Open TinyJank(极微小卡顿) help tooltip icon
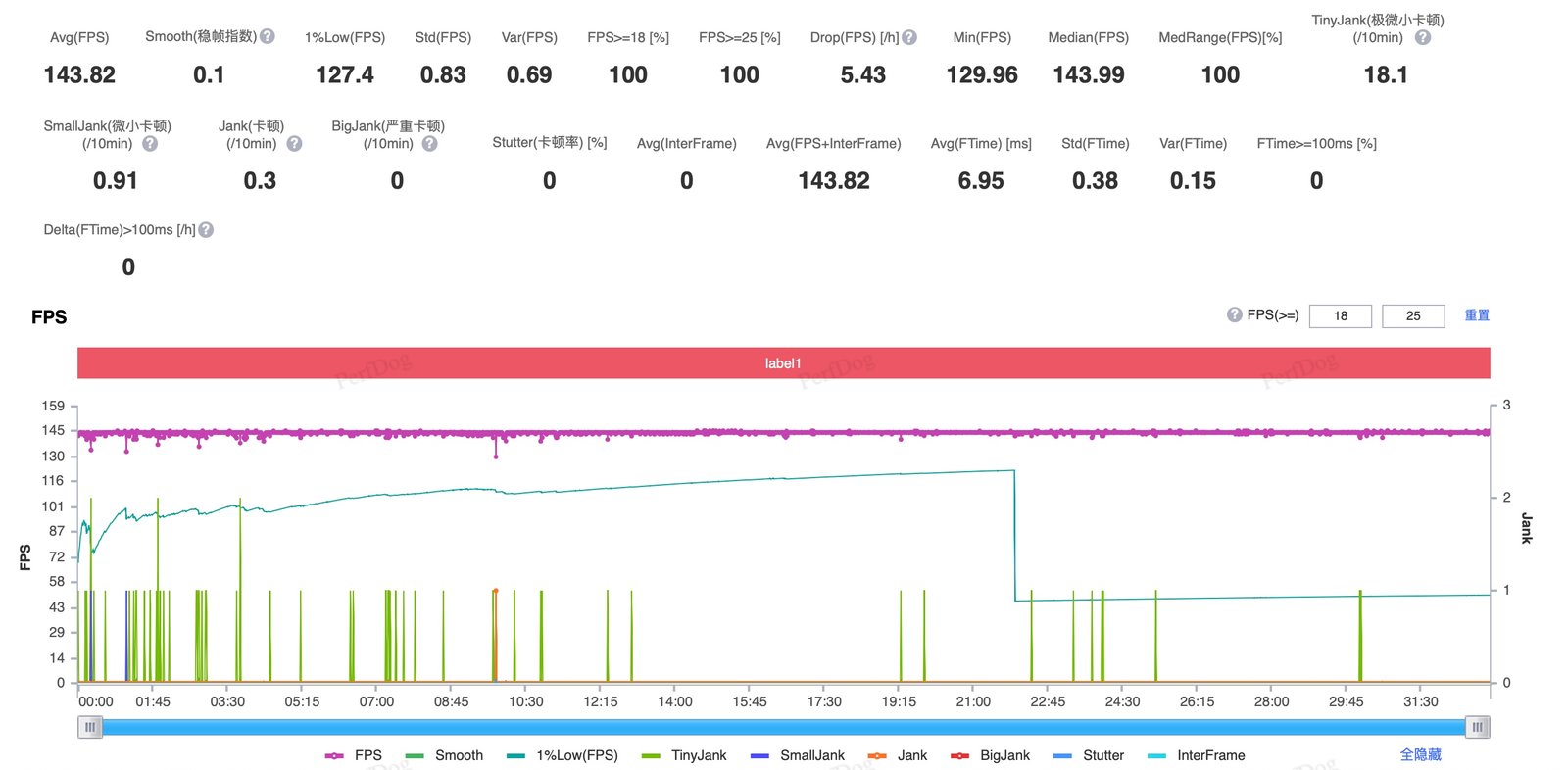 click(x=1423, y=37)
